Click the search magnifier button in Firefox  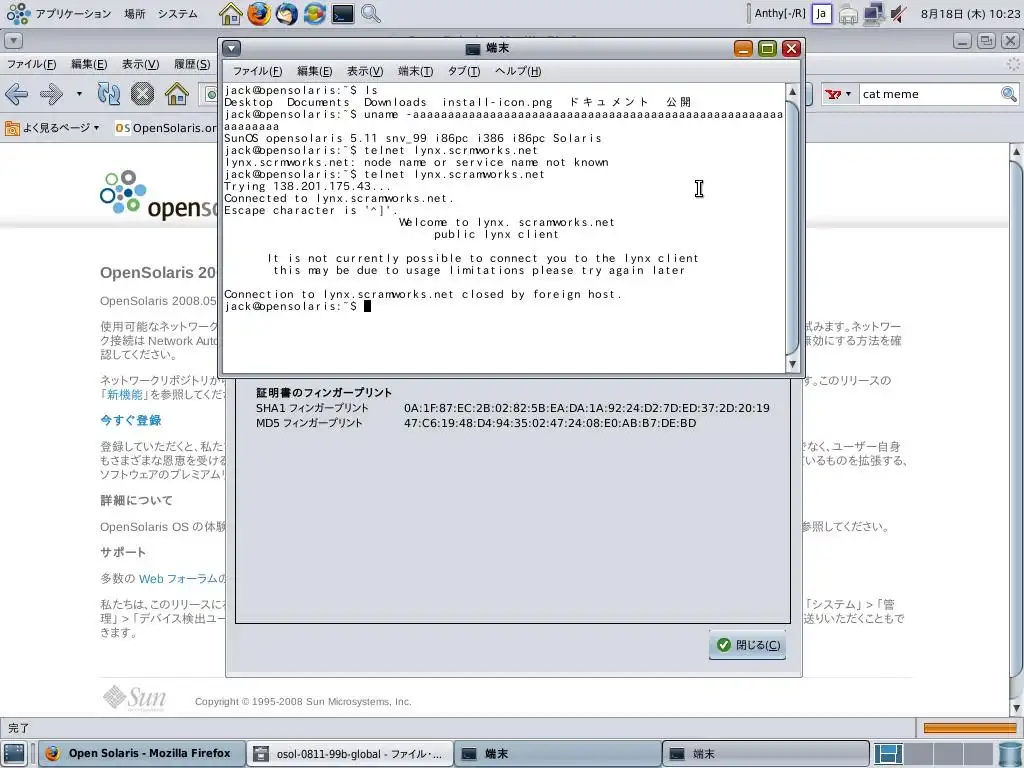pyautogui.click(x=1009, y=94)
